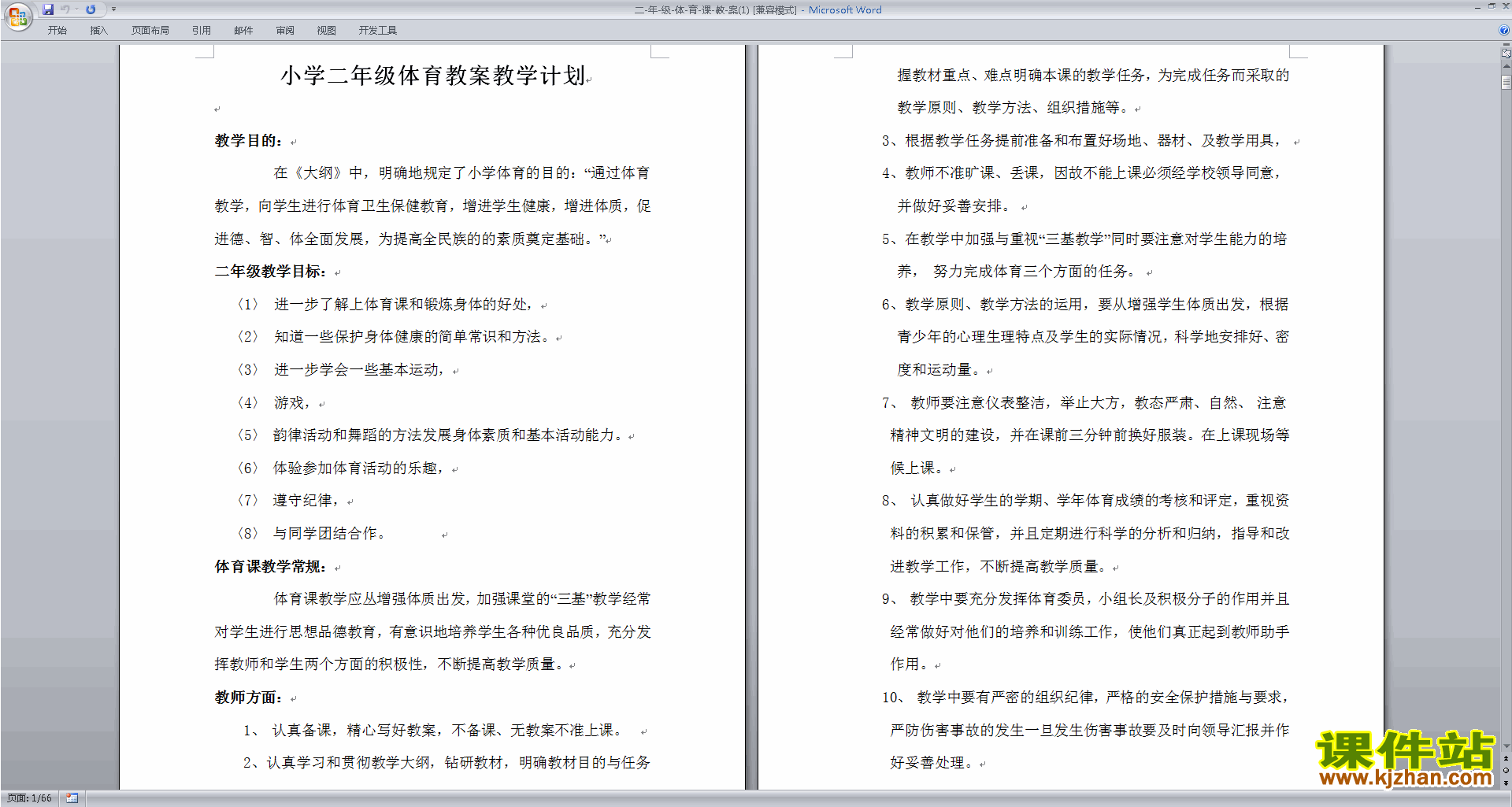The width and height of the screenshot is (1512, 807).
Task: Click the 页面: 1/66 status bar indicator
Action: [x=30, y=798]
